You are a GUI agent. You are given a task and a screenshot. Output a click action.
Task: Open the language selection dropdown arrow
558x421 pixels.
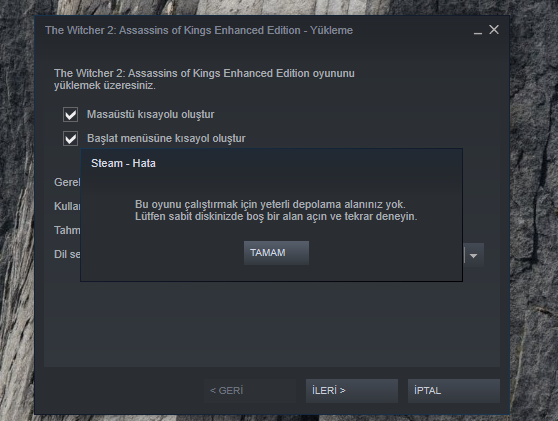click(474, 256)
